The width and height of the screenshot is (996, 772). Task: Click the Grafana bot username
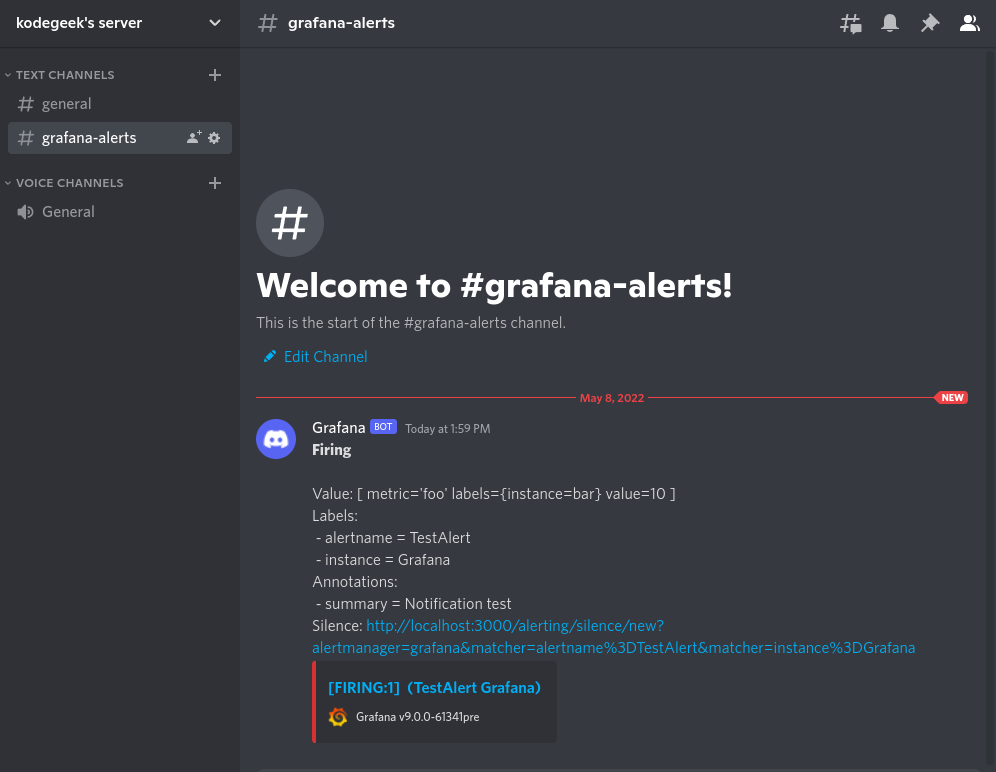coord(338,428)
